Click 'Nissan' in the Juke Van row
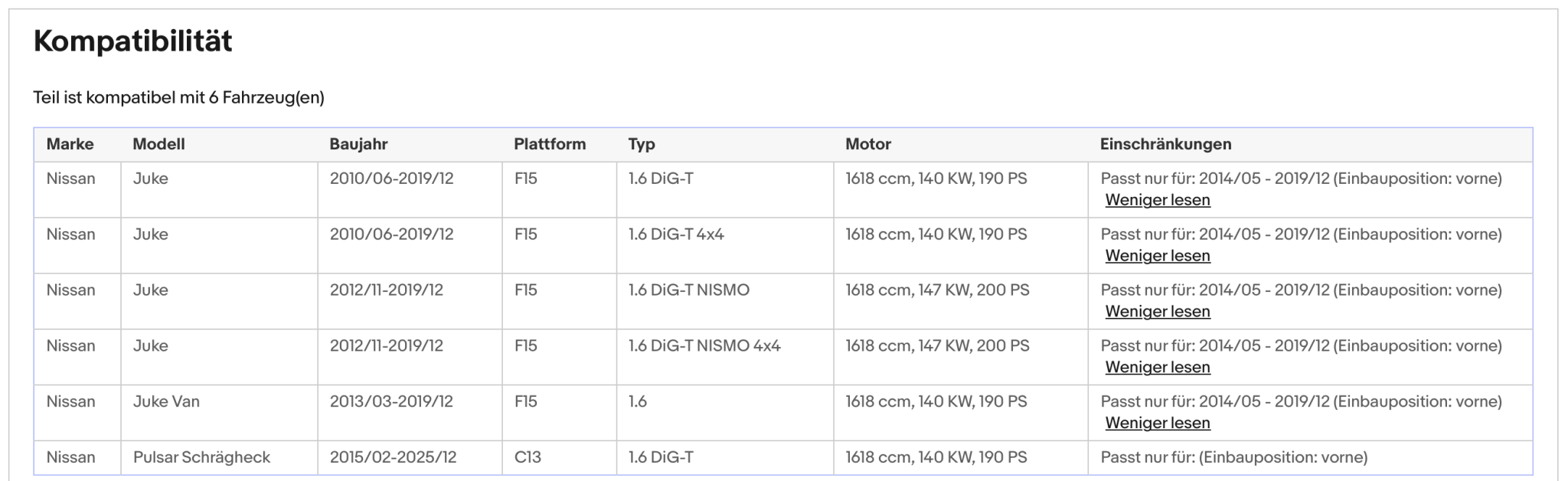The height and width of the screenshot is (481, 1568). [70, 401]
